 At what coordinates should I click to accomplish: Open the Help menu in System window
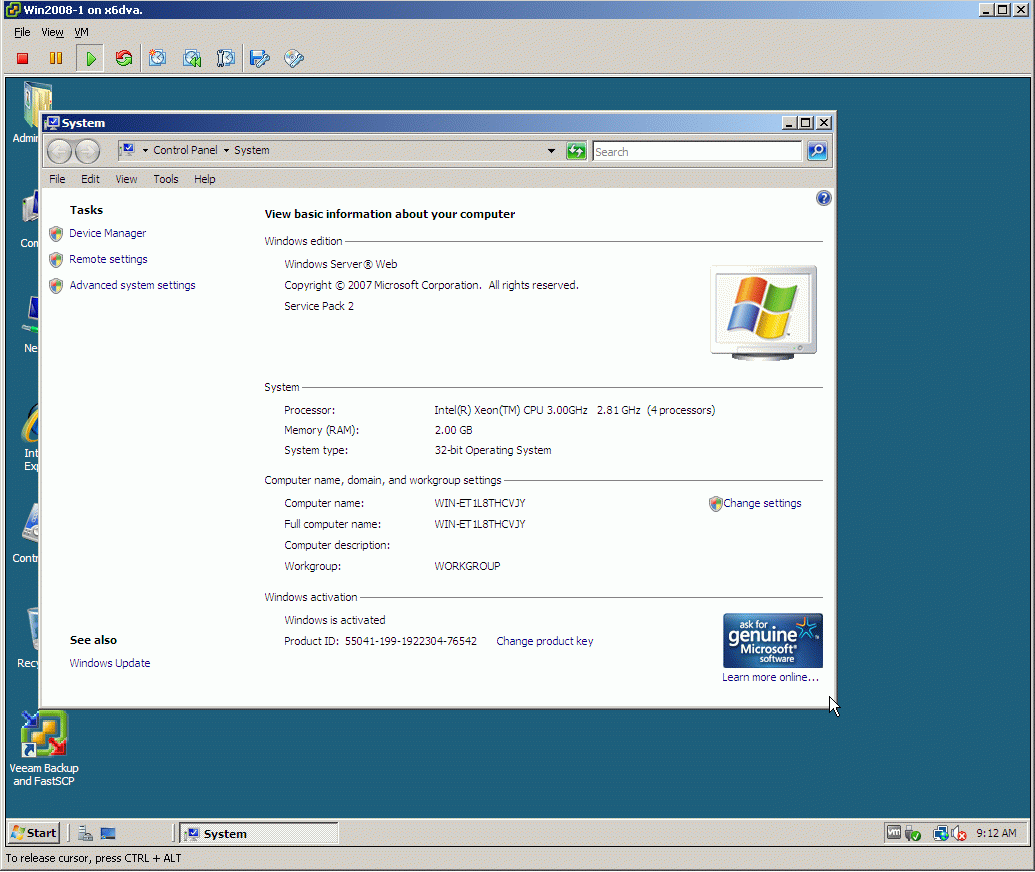click(205, 179)
